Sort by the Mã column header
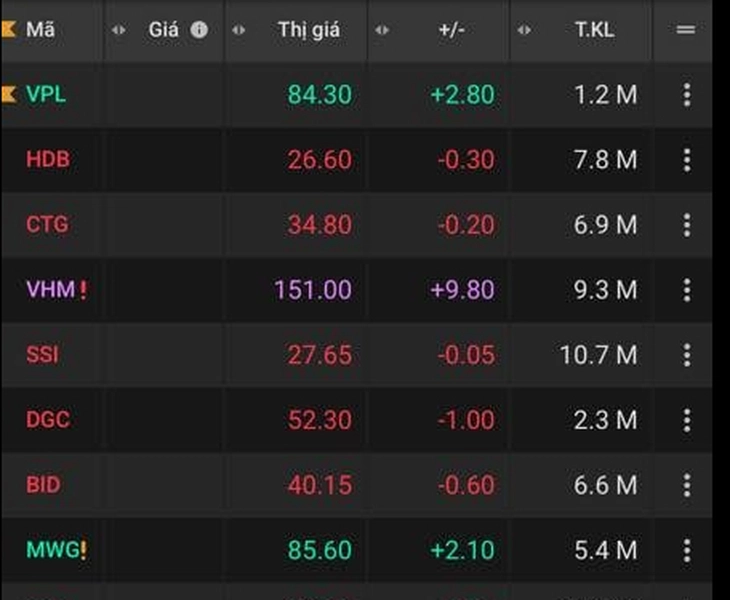Screen dimensions: 730x600 pos(41,30)
